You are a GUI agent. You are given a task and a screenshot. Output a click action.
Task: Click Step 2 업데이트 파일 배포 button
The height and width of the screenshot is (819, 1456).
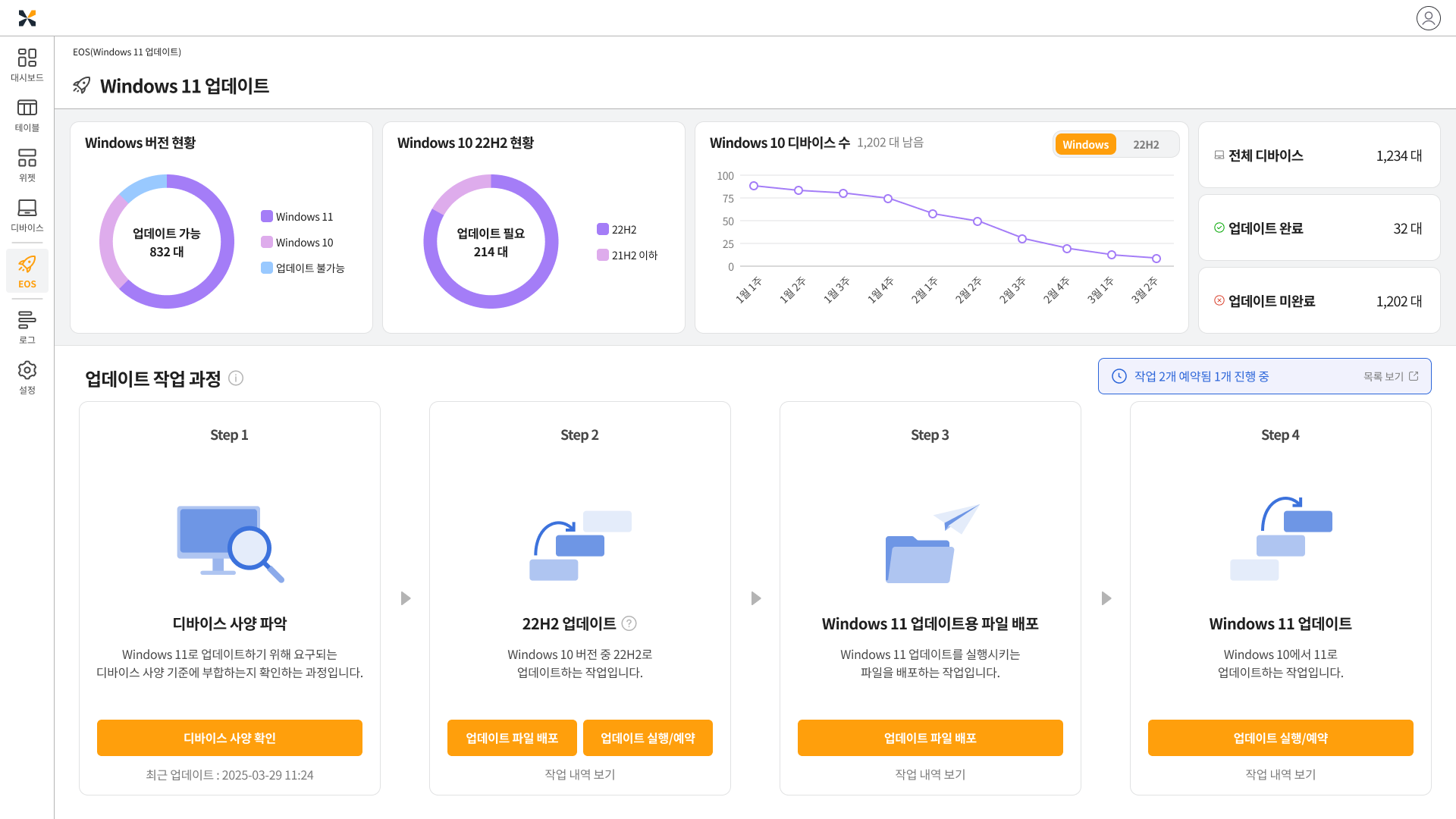tap(512, 738)
